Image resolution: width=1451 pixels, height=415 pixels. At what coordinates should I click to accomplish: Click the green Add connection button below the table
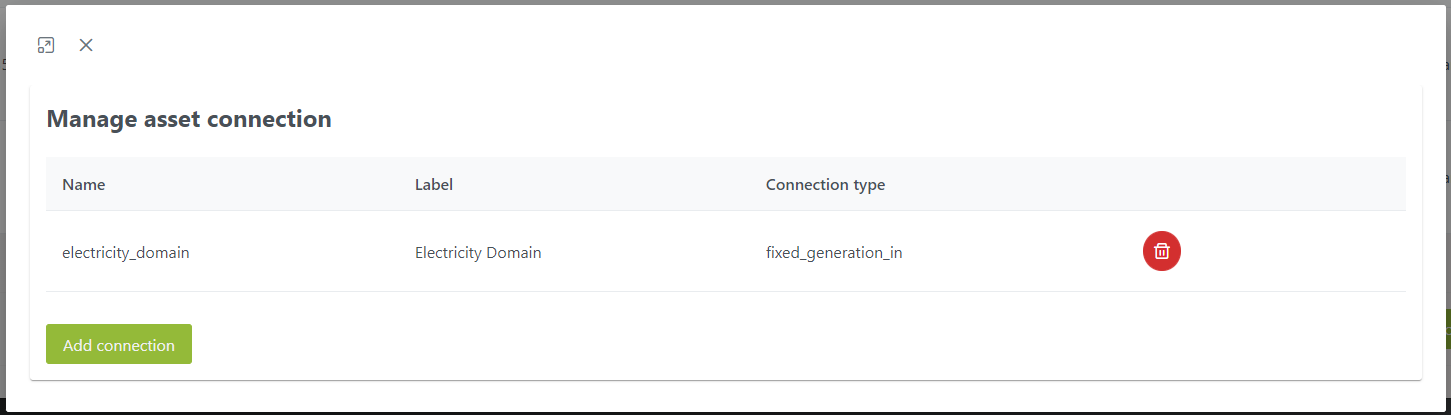coord(119,344)
